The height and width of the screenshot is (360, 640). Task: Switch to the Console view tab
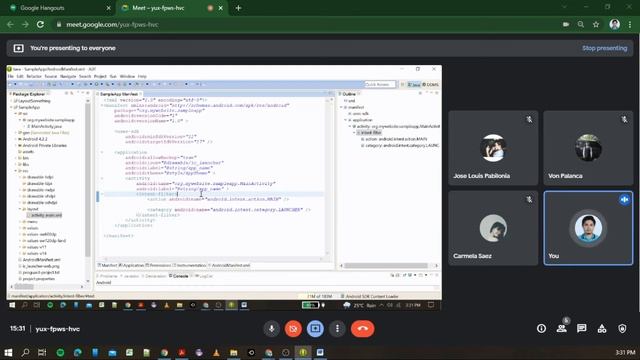coord(178,276)
